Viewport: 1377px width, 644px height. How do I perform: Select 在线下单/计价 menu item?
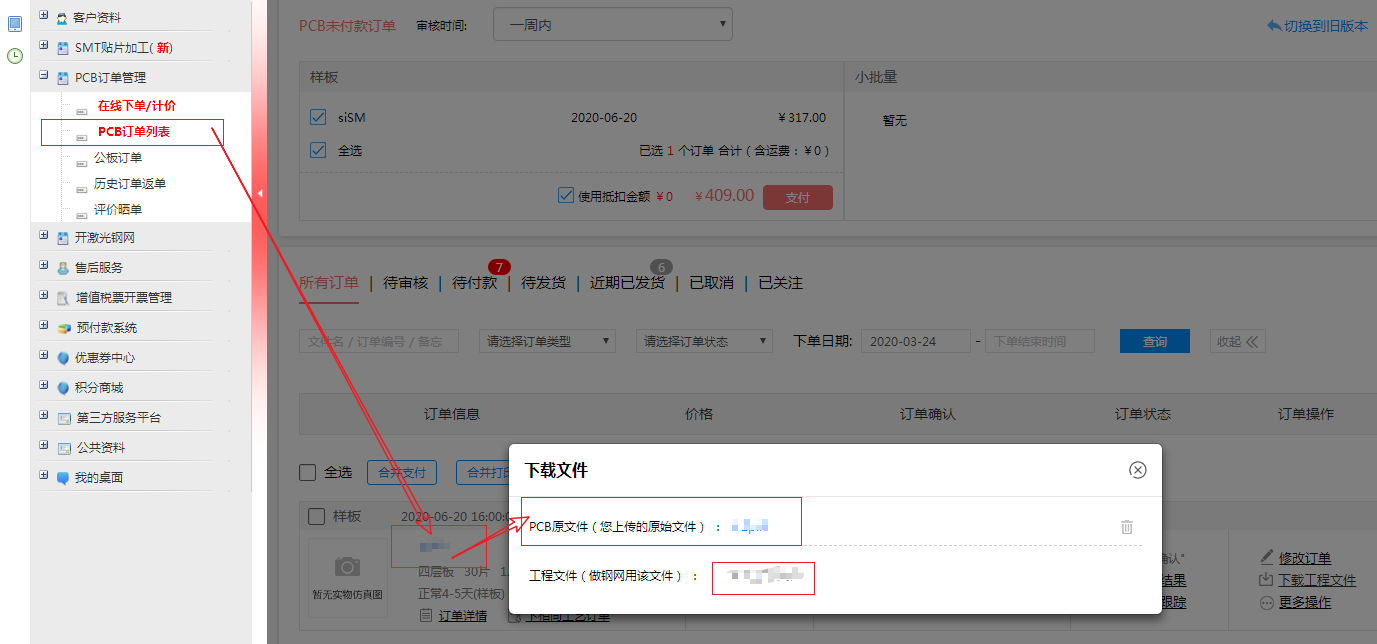pyautogui.click(x=136, y=106)
